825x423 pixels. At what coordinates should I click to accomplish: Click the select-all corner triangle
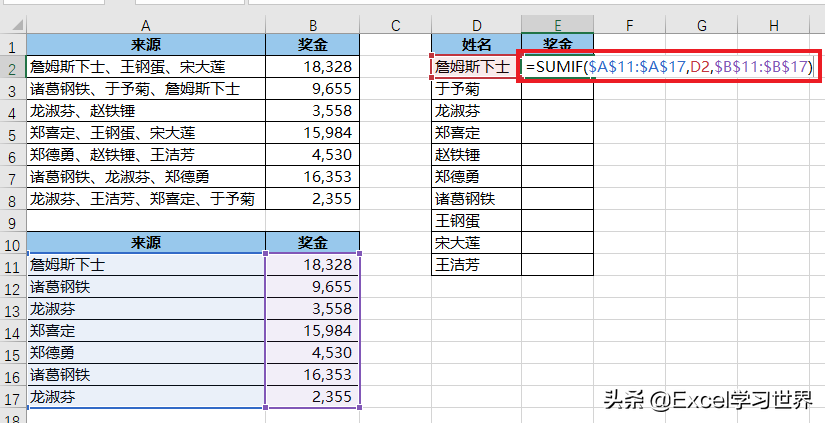pyautogui.click(x=17, y=25)
